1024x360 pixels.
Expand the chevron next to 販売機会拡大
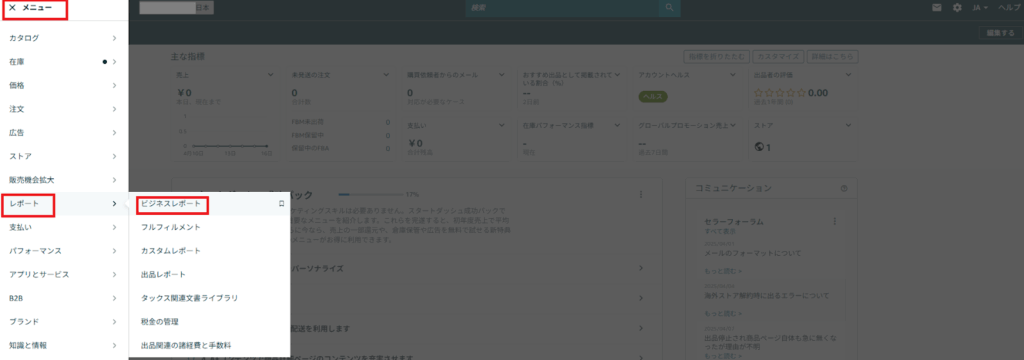(114, 180)
